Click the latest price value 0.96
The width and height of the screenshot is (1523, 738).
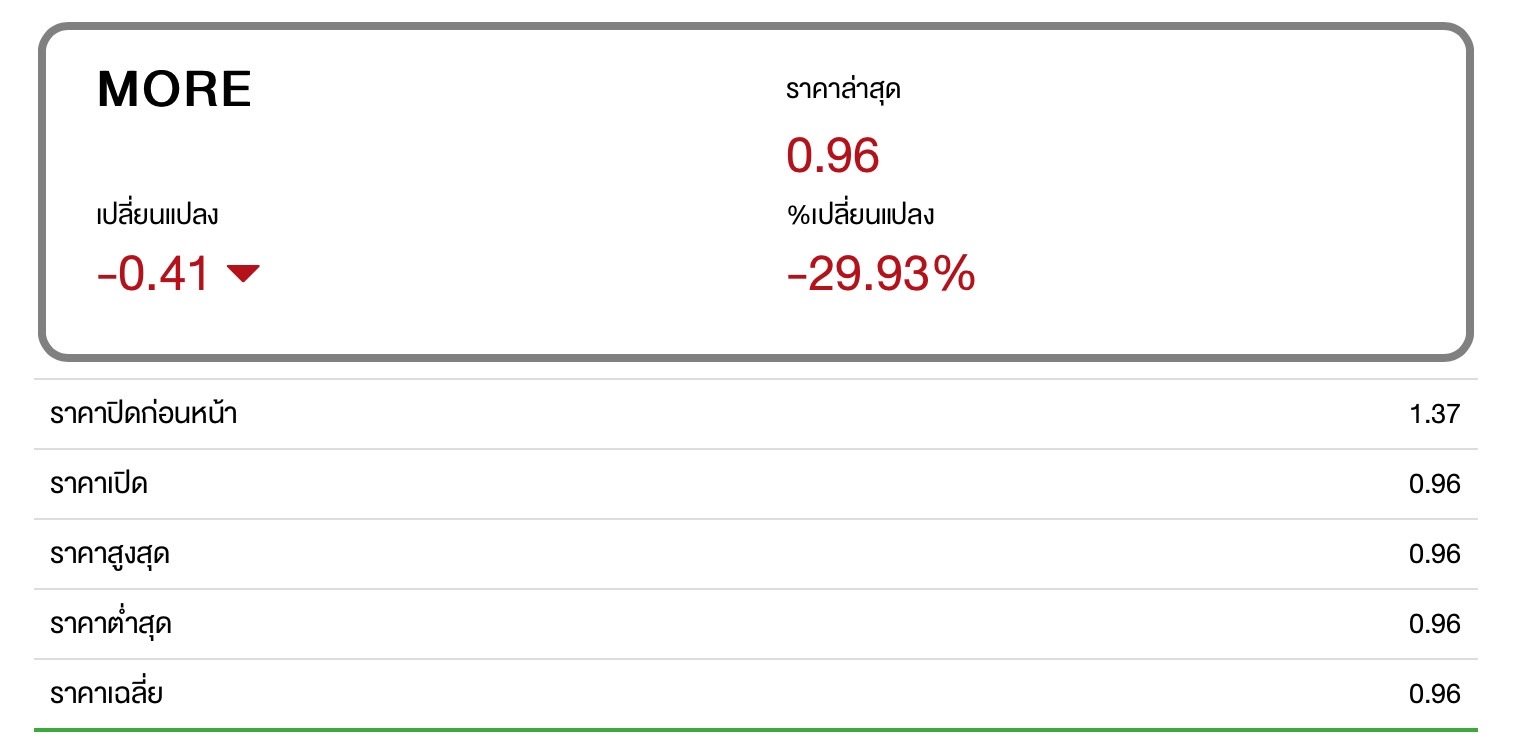coord(833,156)
